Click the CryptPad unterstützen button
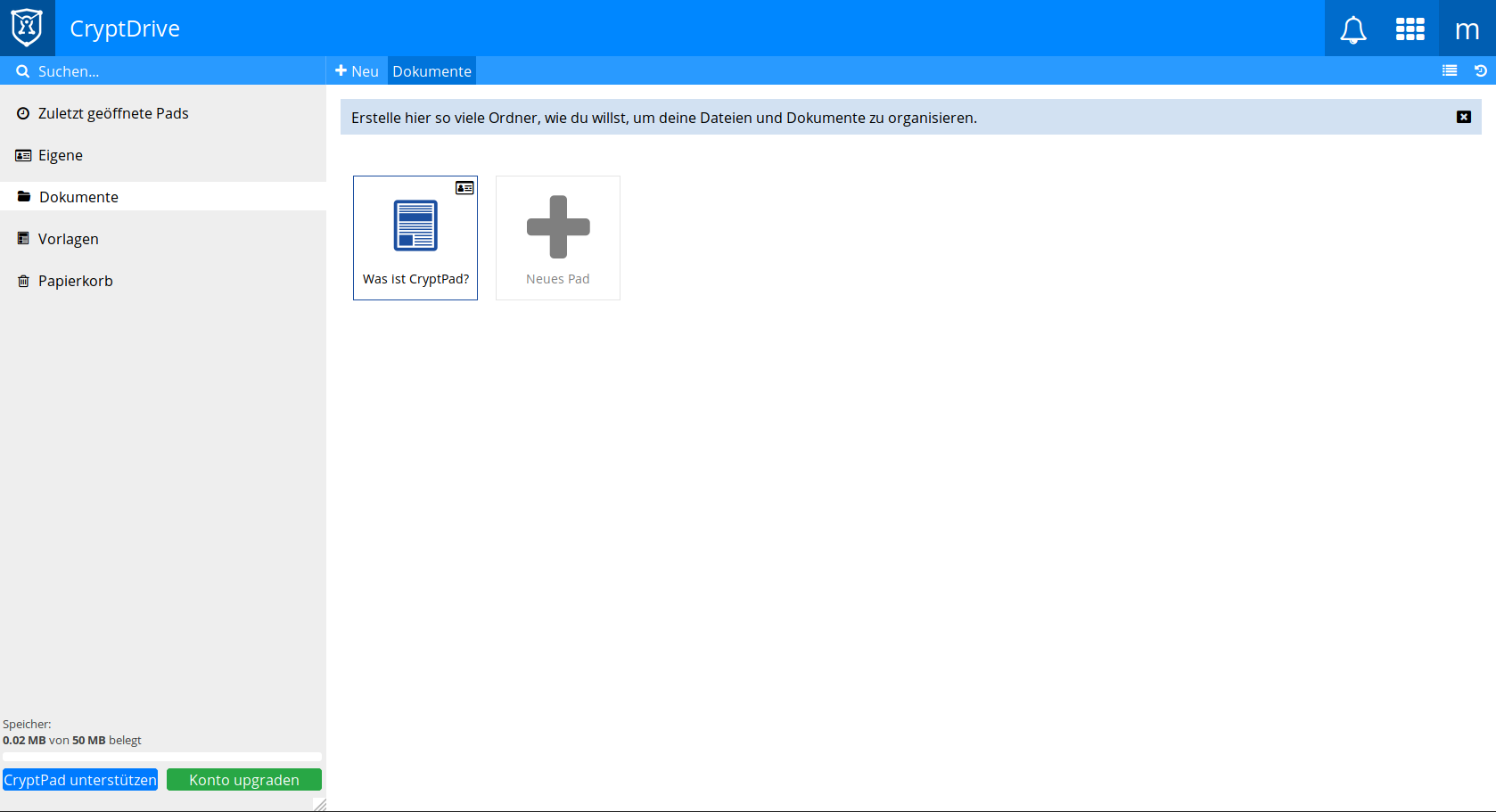This screenshot has height=812, width=1496. (x=80, y=780)
